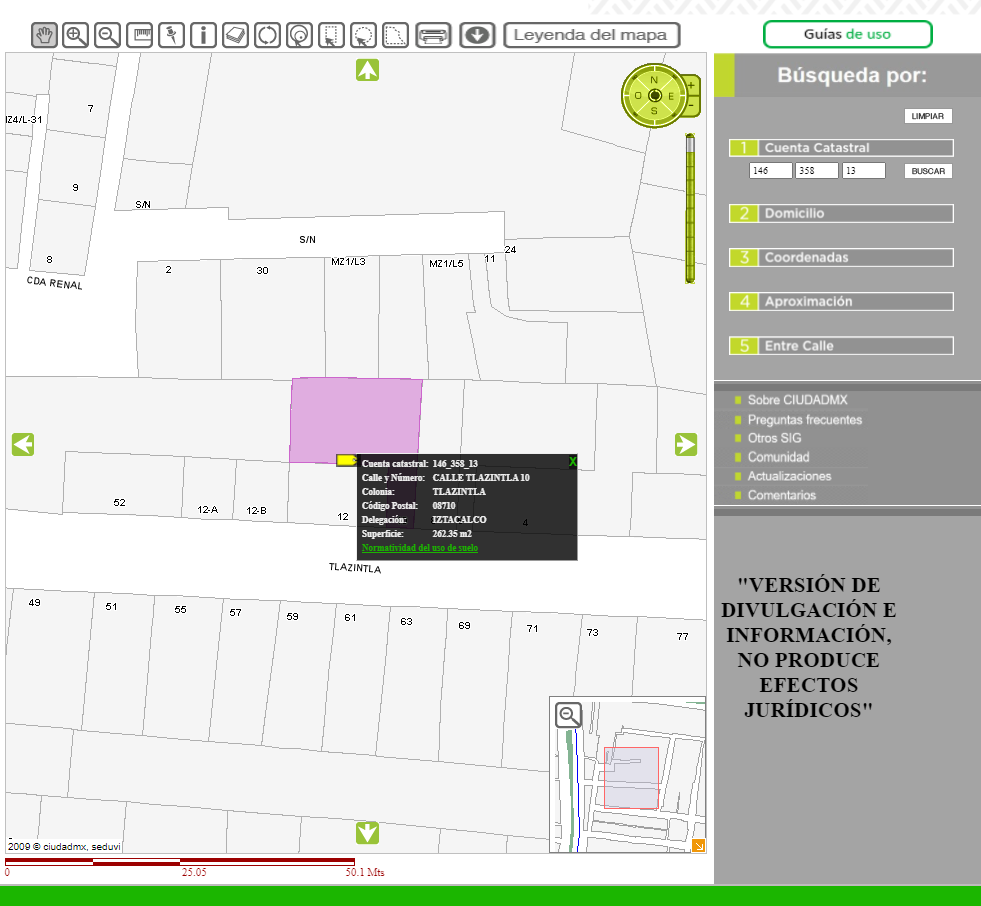Click first cuenta field containing 146
Screen dimensions: 981x906
click(x=771, y=171)
